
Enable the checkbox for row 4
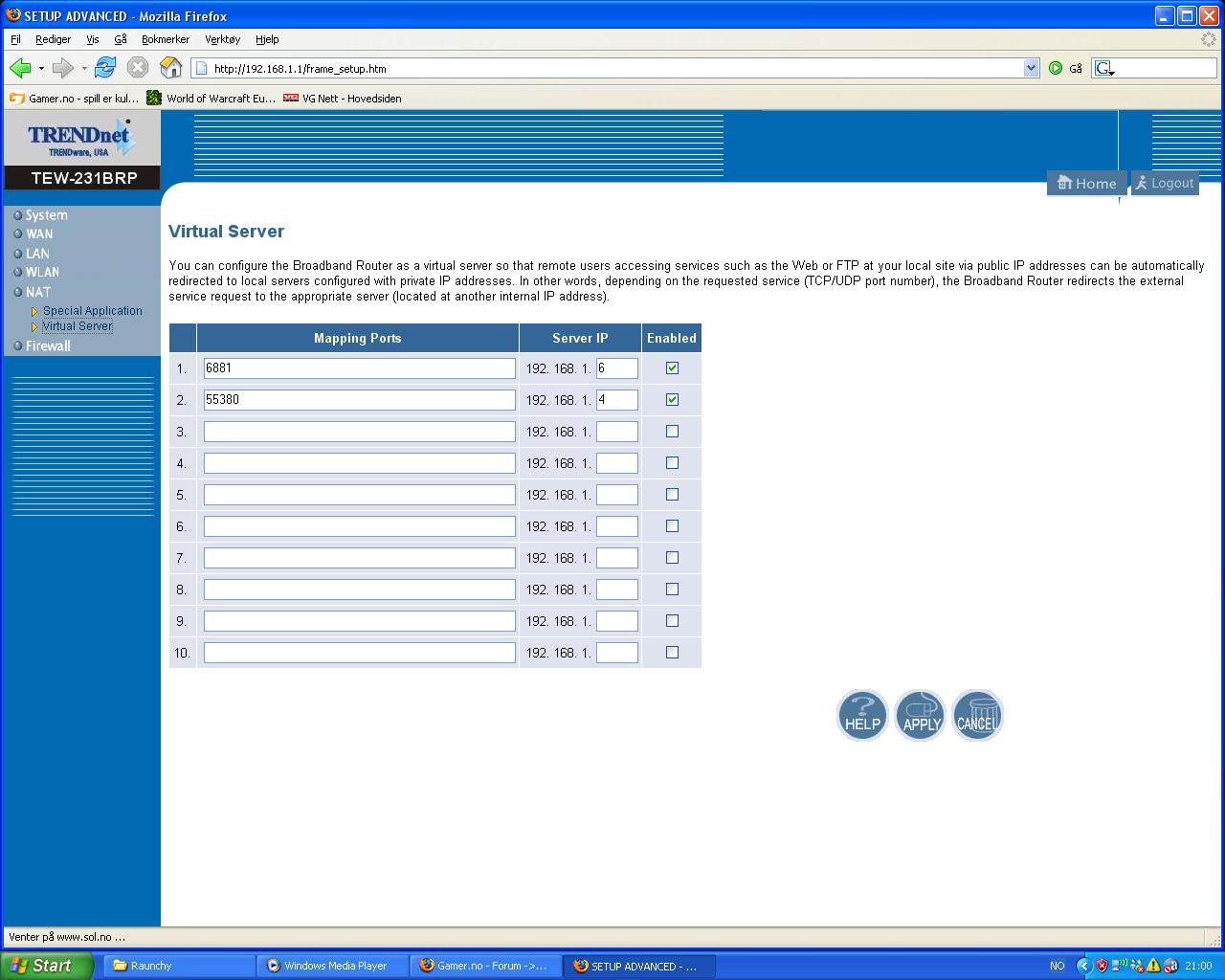coord(672,462)
